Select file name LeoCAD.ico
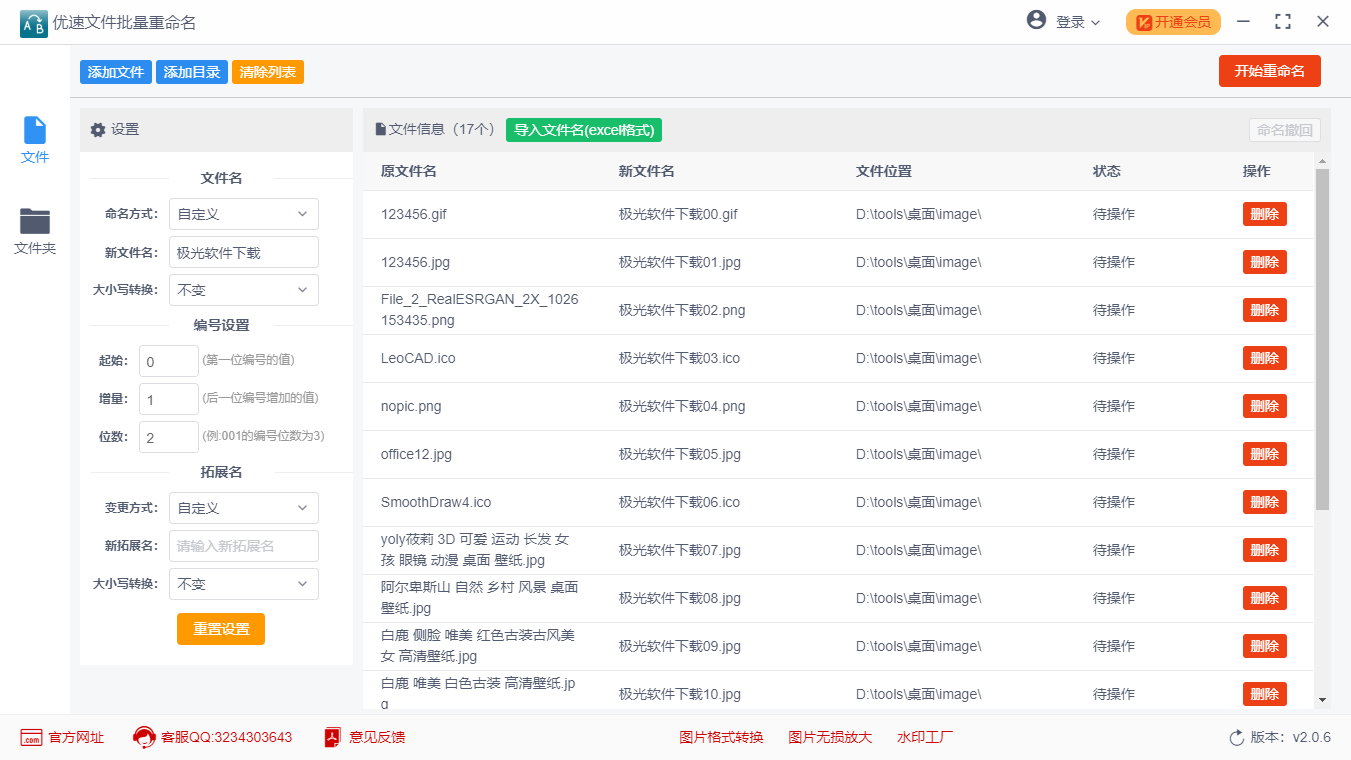The image size is (1351, 760). point(418,358)
